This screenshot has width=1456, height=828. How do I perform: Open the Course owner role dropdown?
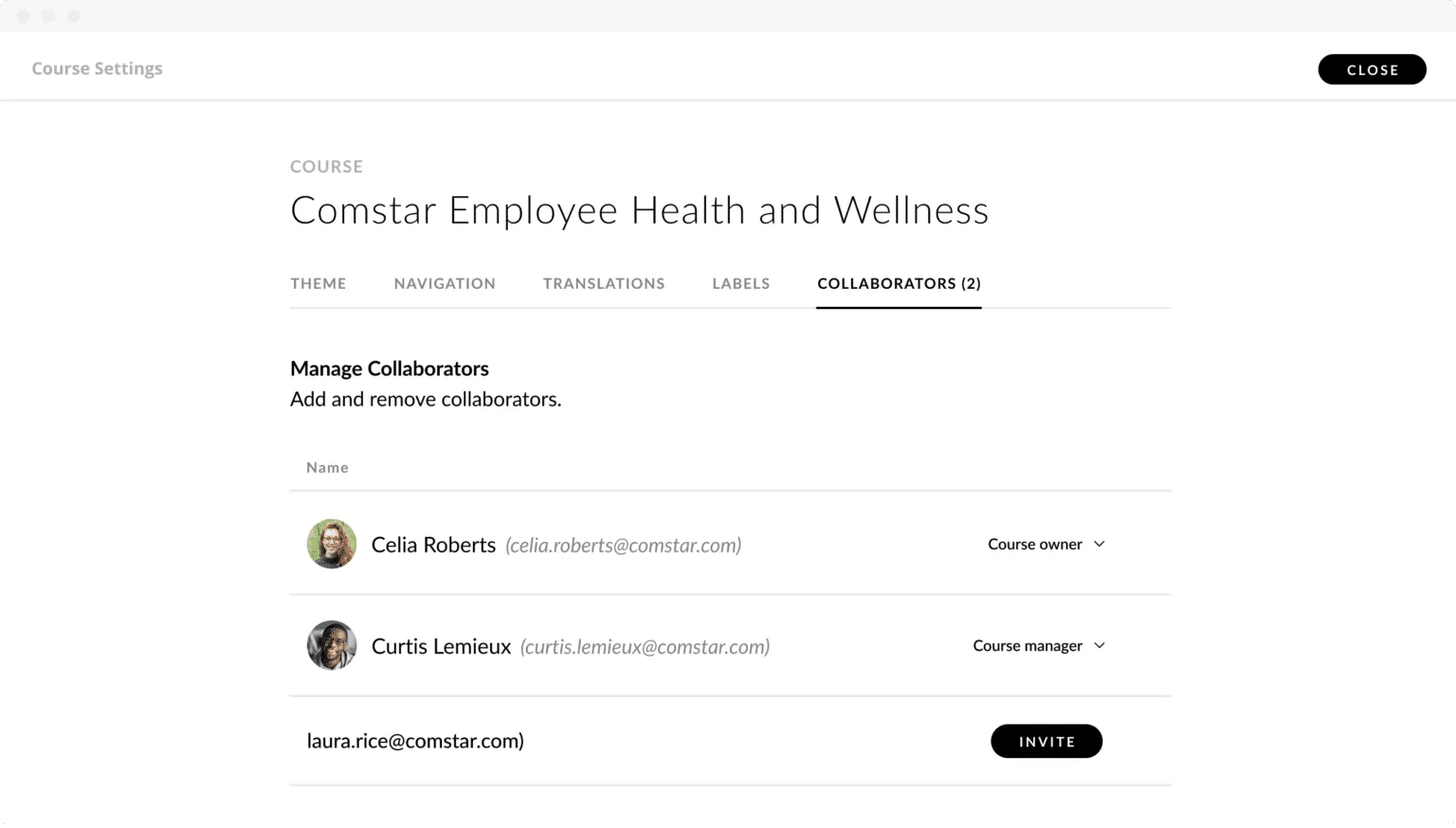(1046, 544)
